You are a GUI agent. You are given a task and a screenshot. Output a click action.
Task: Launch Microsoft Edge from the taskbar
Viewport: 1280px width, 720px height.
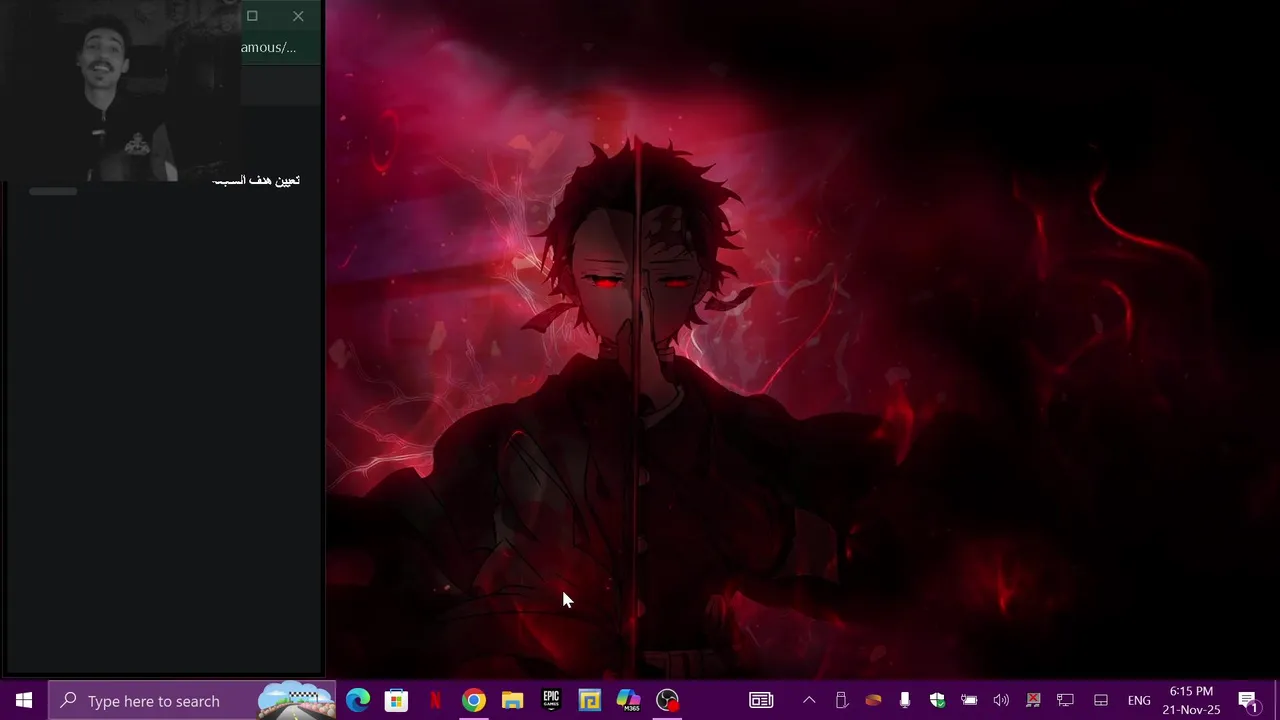click(357, 701)
